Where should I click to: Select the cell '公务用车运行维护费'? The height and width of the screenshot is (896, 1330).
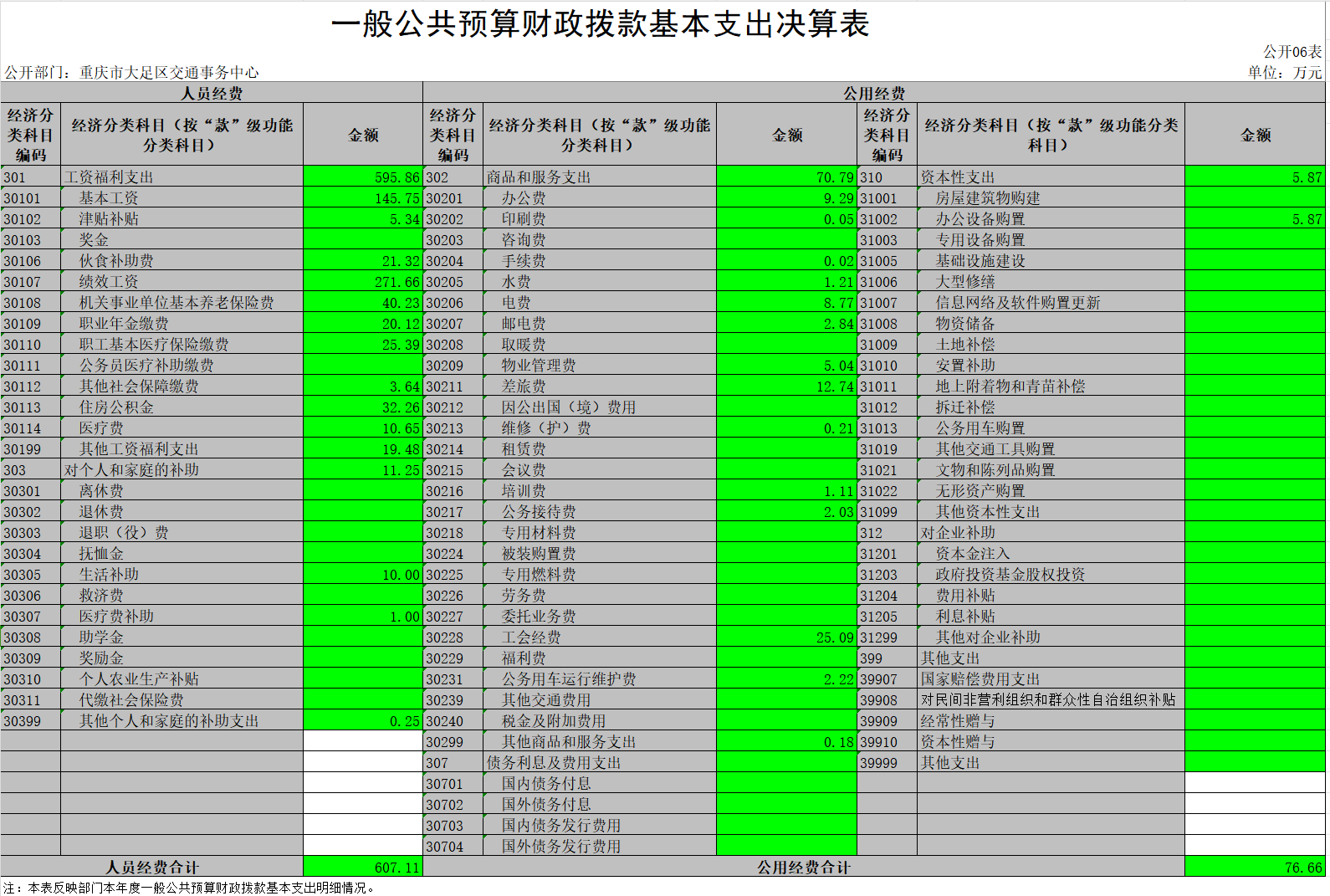coord(600,678)
